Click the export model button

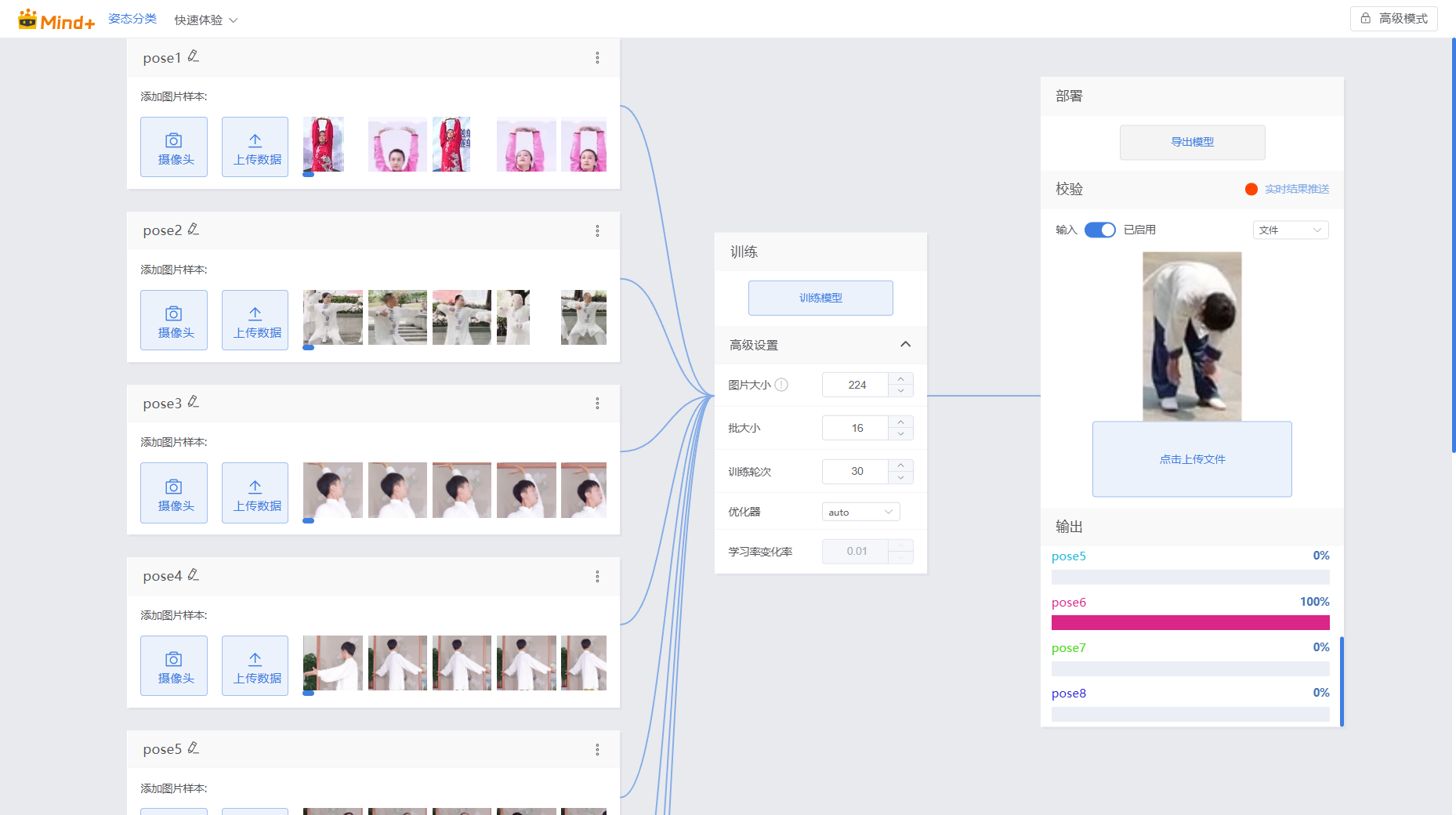pos(1192,142)
